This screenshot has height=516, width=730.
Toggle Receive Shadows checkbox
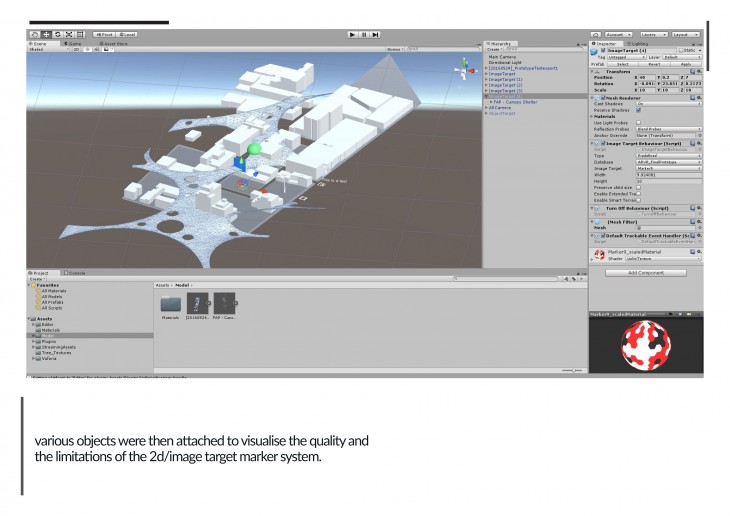[639, 110]
